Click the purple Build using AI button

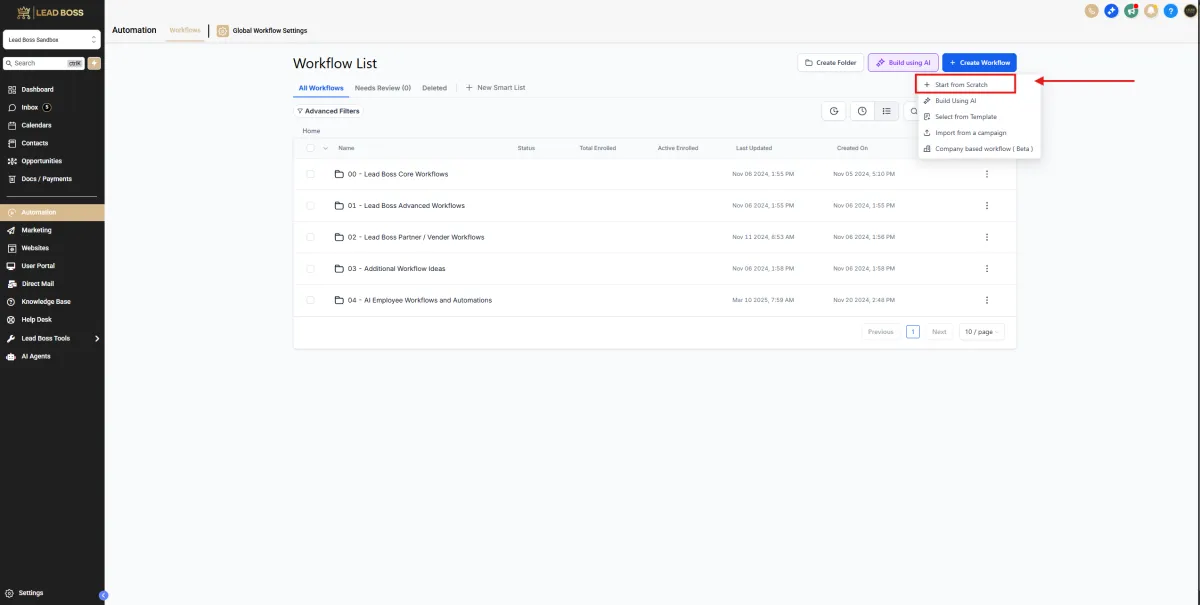click(x=903, y=63)
